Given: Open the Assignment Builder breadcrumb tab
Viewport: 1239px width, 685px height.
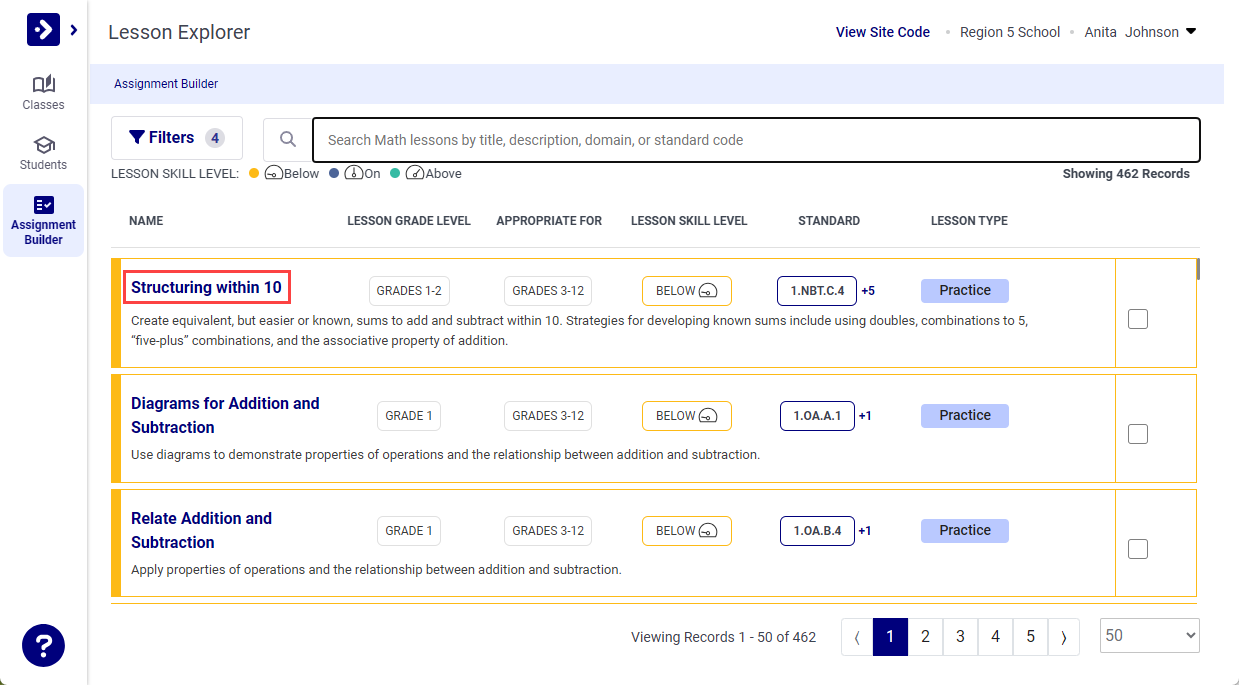Looking at the screenshot, I should [x=166, y=84].
